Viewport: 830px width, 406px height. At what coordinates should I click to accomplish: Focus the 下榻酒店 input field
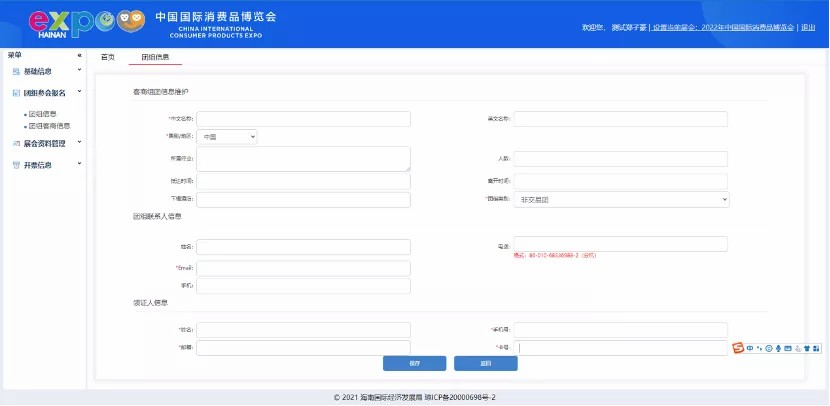pos(303,200)
